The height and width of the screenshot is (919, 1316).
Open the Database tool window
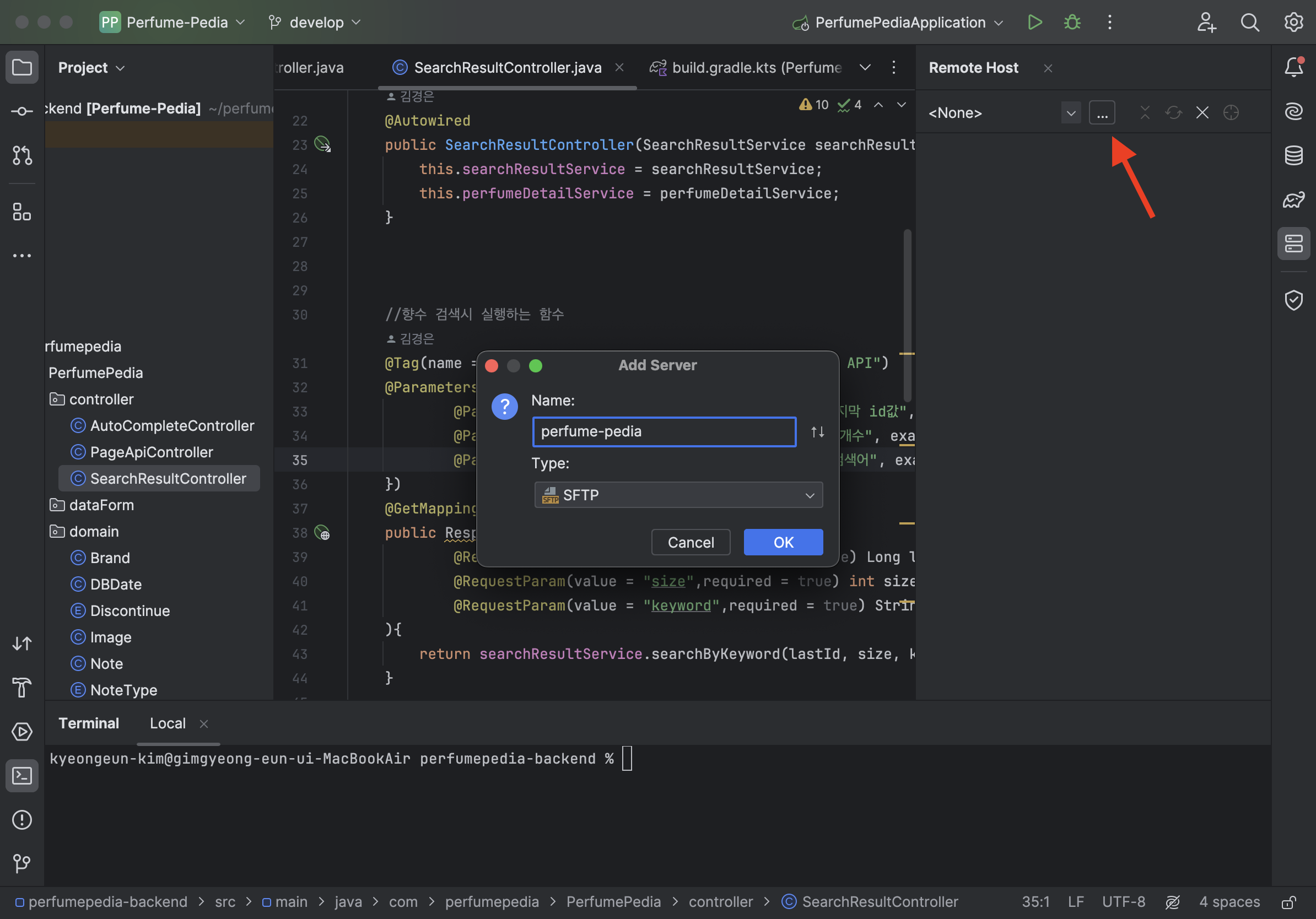(x=1293, y=155)
